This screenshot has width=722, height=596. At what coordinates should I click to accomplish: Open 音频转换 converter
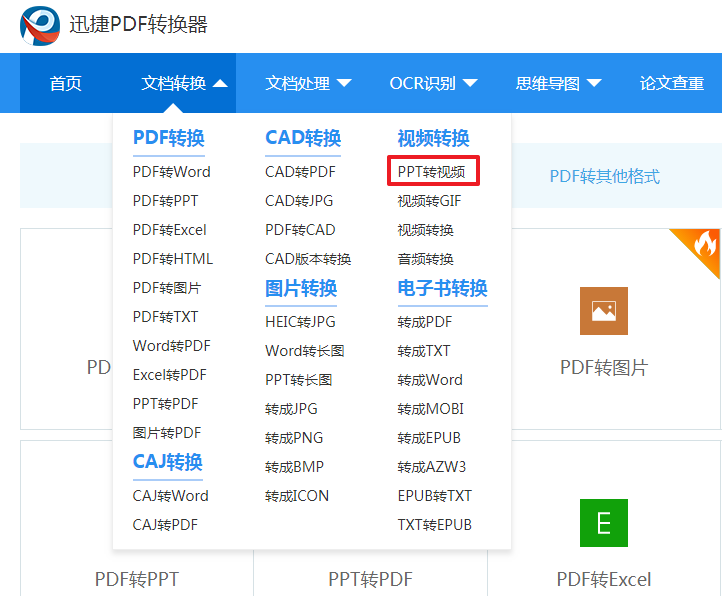pyautogui.click(x=425, y=259)
